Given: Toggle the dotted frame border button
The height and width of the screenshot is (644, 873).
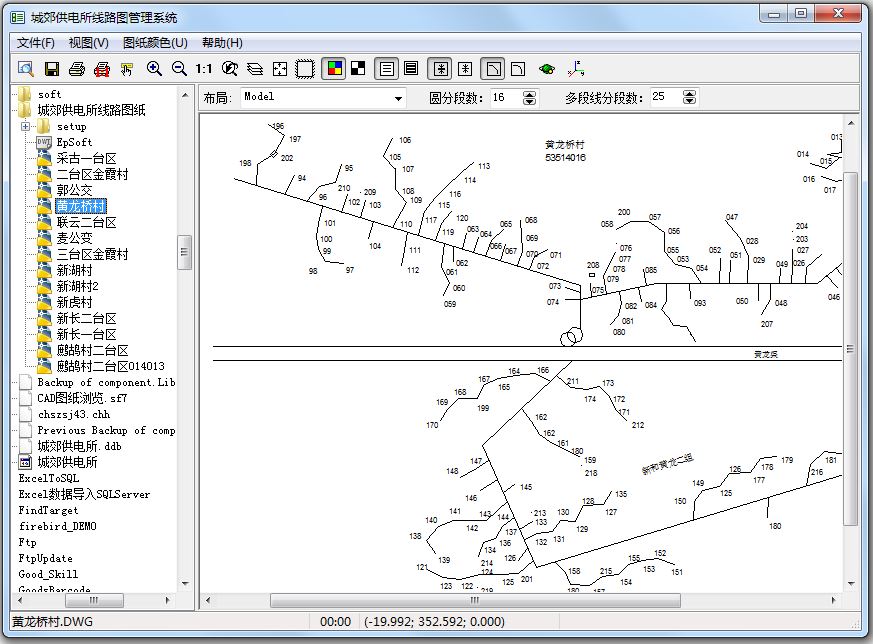Looking at the screenshot, I should coord(306,69).
